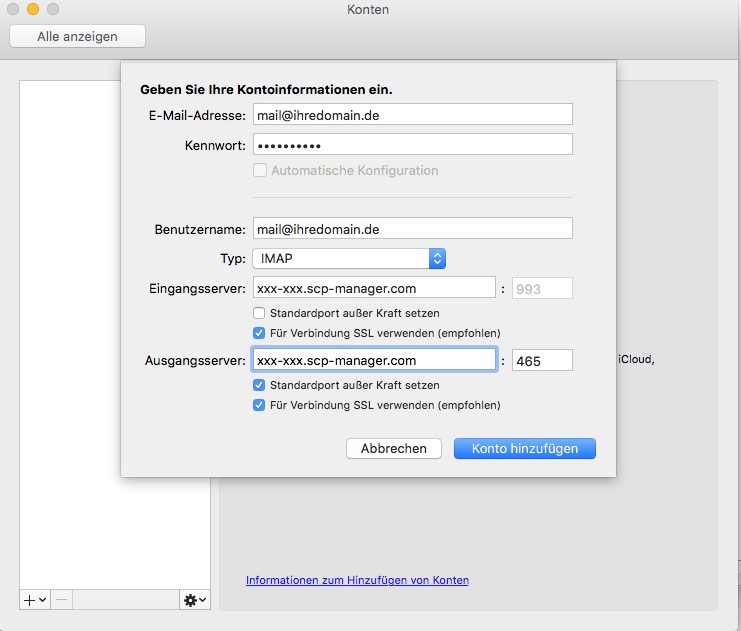Focus the Kennwort password field

(411, 145)
